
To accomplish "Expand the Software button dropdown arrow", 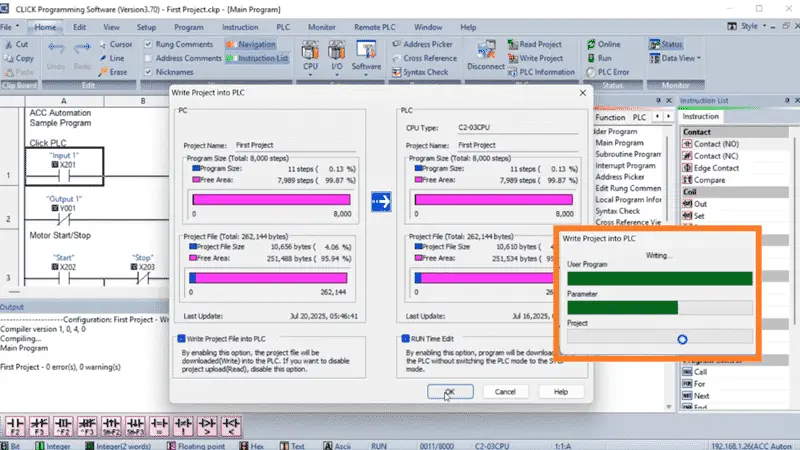I will [366, 76].
